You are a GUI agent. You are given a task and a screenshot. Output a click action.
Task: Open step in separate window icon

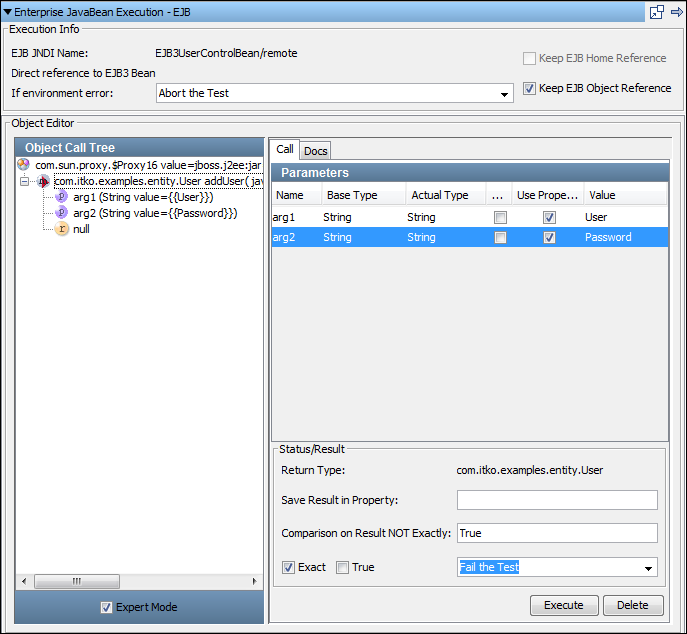click(x=657, y=12)
